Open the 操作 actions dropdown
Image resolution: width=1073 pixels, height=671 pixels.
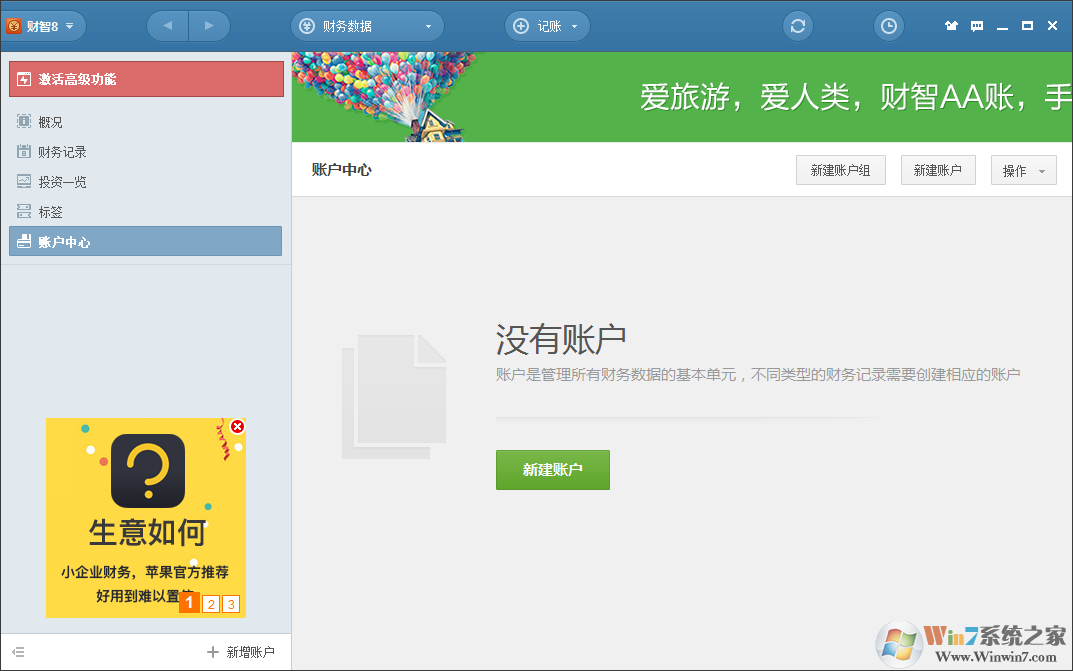coord(1023,169)
